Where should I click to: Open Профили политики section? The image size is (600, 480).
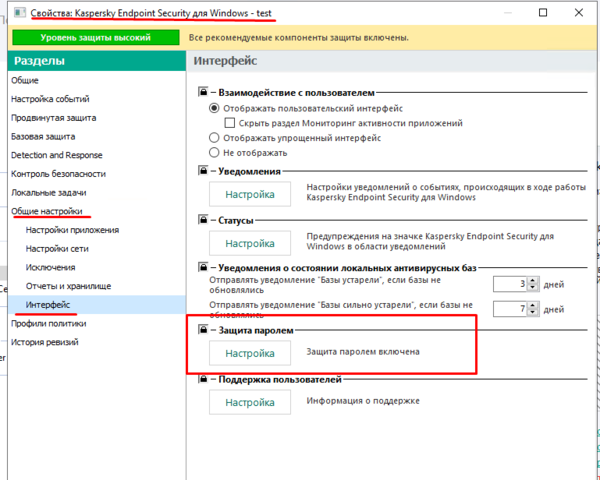49,323
